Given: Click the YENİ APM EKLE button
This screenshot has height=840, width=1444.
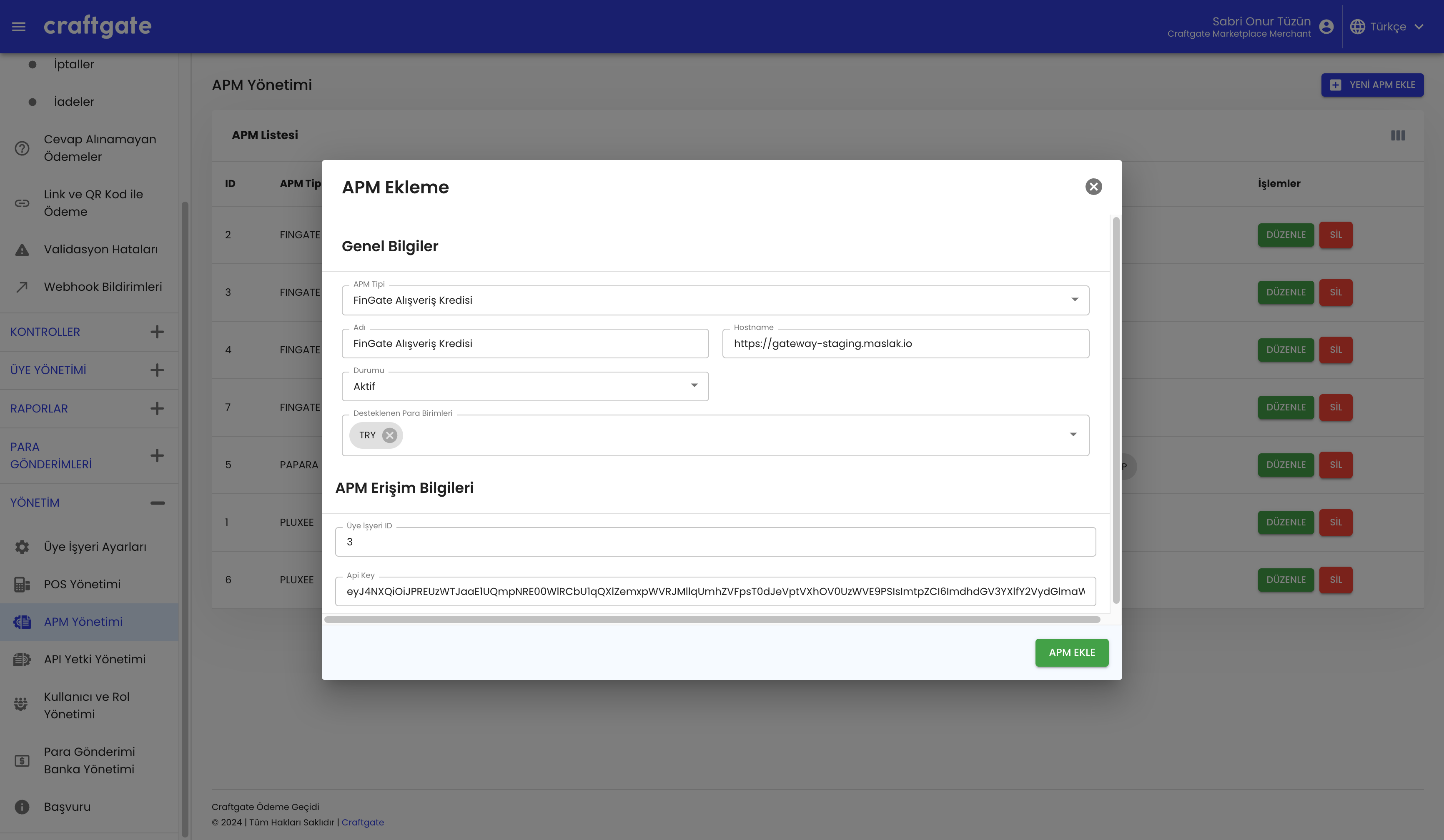Looking at the screenshot, I should tap(1372, 85).
